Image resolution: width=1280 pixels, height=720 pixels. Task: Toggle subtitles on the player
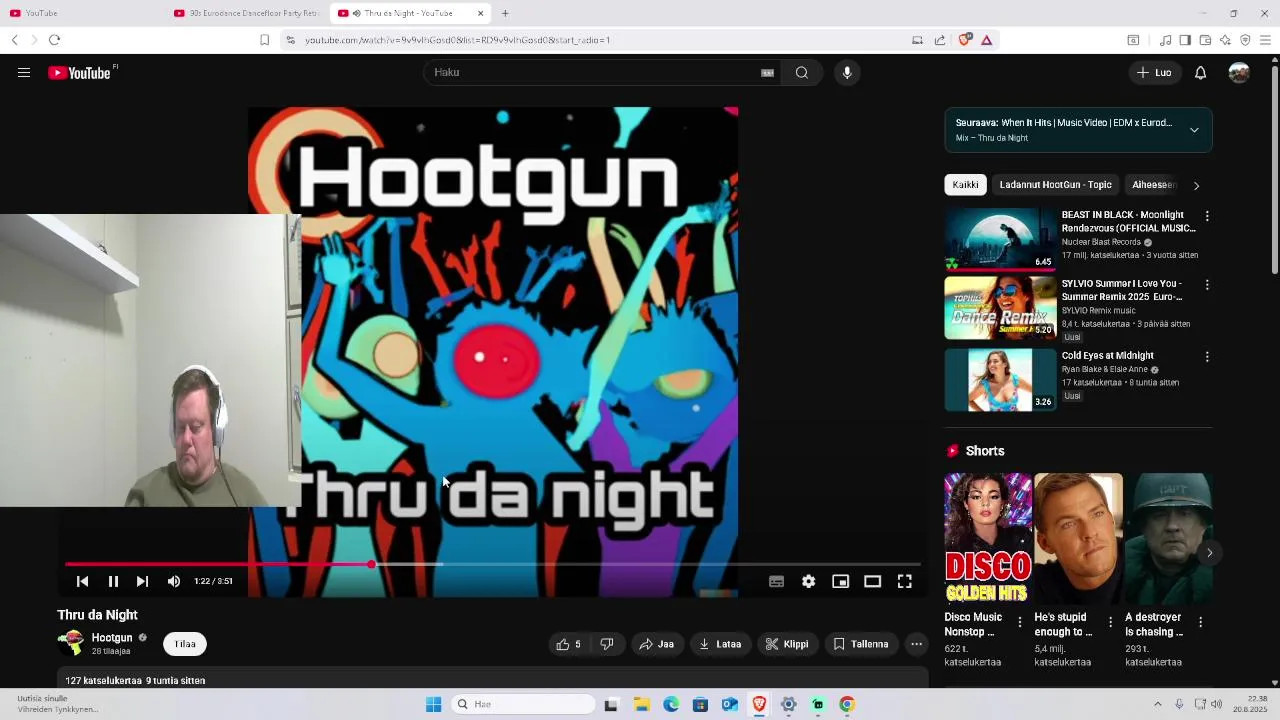tap(776, 581)
